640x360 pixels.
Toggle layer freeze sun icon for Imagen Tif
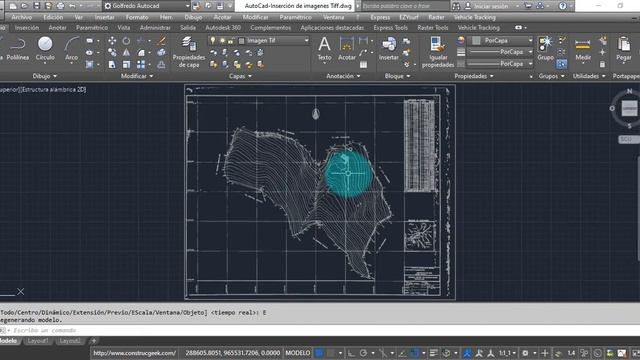click(x=222, y=40)
